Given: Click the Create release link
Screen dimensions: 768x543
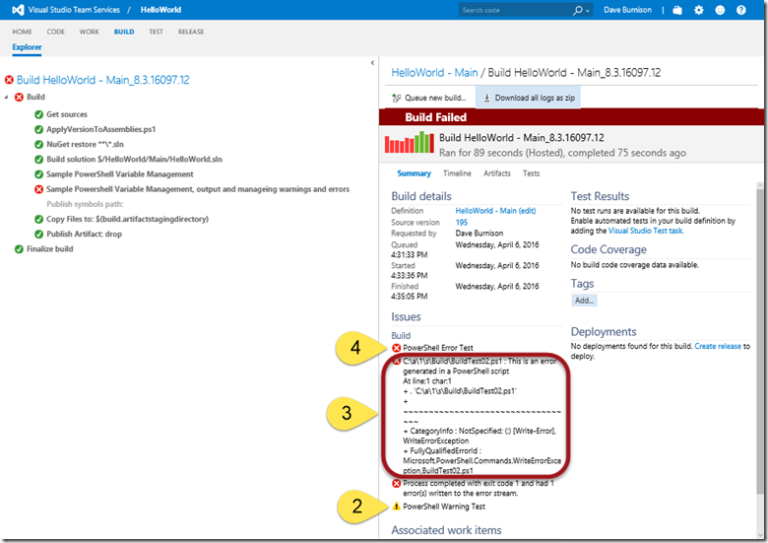Looking at the screenshot, I should [718, 347].
